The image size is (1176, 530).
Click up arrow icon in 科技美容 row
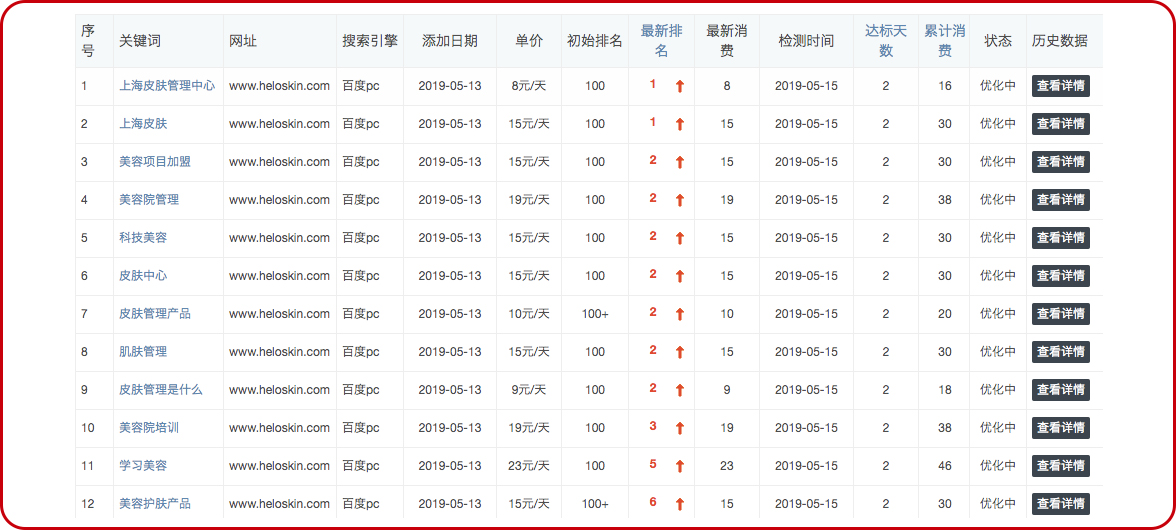pos(680,239)
